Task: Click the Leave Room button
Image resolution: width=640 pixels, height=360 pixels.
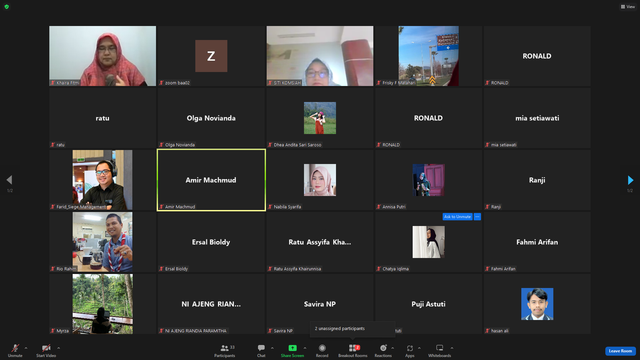Action: [620, 351]
